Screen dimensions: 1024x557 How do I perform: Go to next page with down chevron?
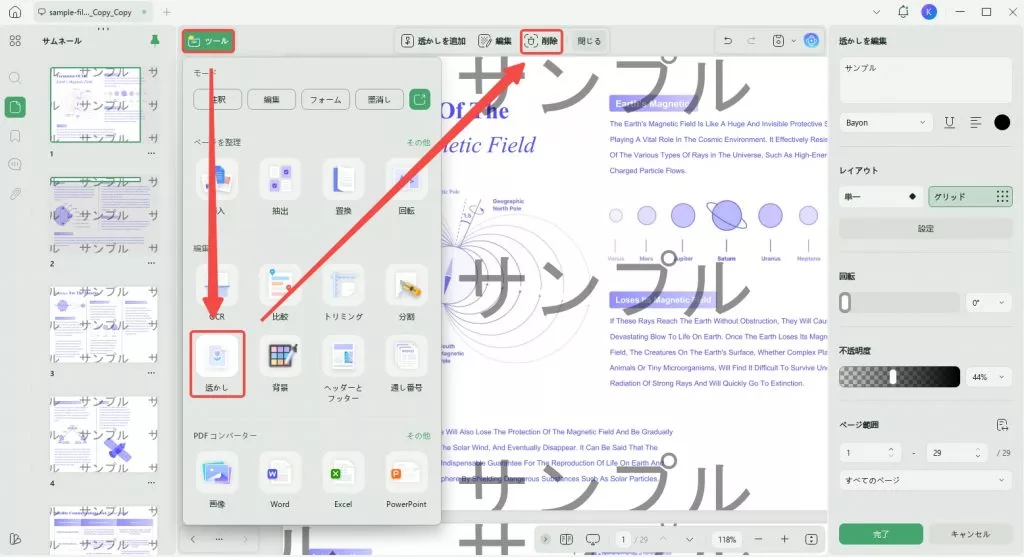click(x=690, y=539)
